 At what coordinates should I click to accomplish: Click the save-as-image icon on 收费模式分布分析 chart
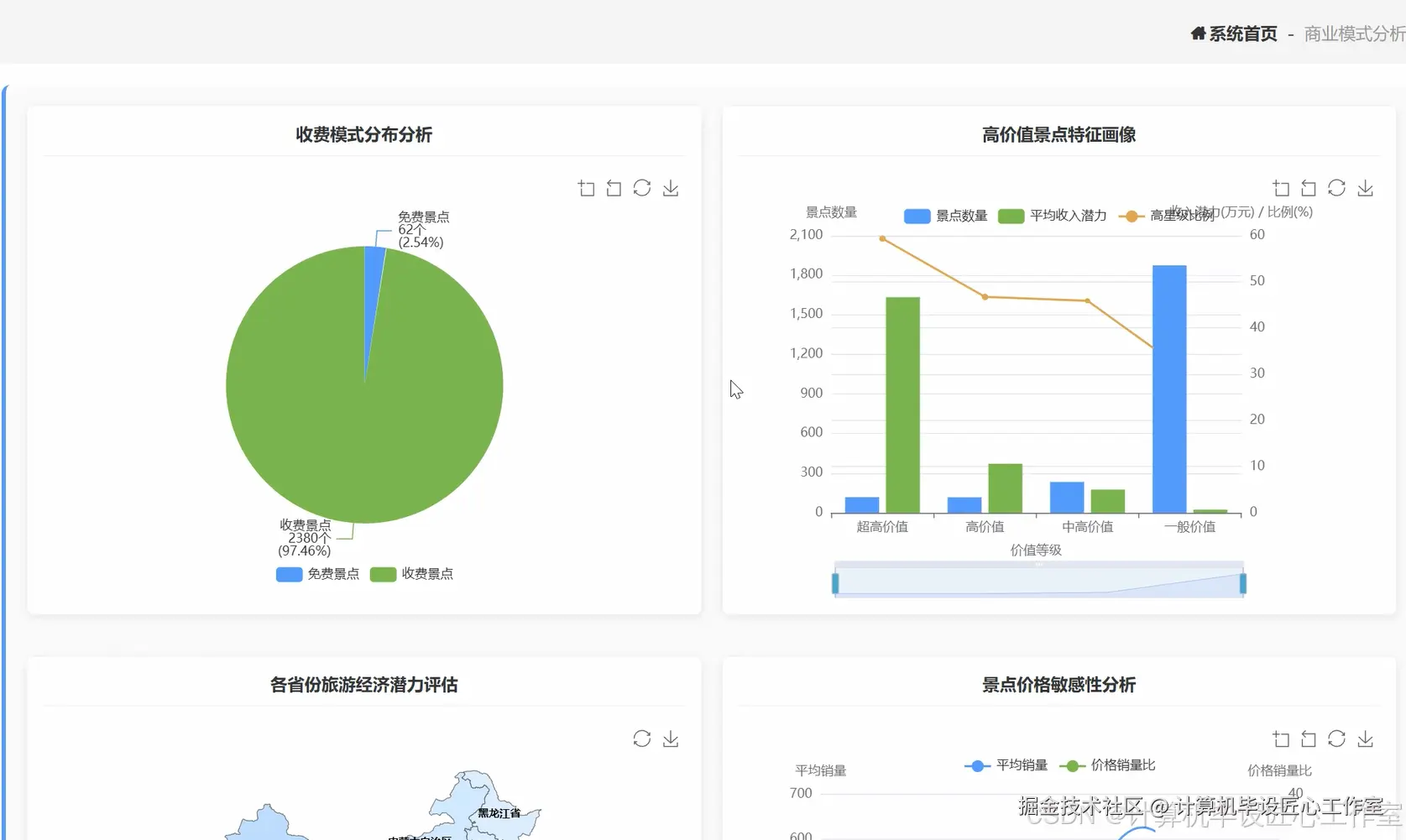[671, 188]
